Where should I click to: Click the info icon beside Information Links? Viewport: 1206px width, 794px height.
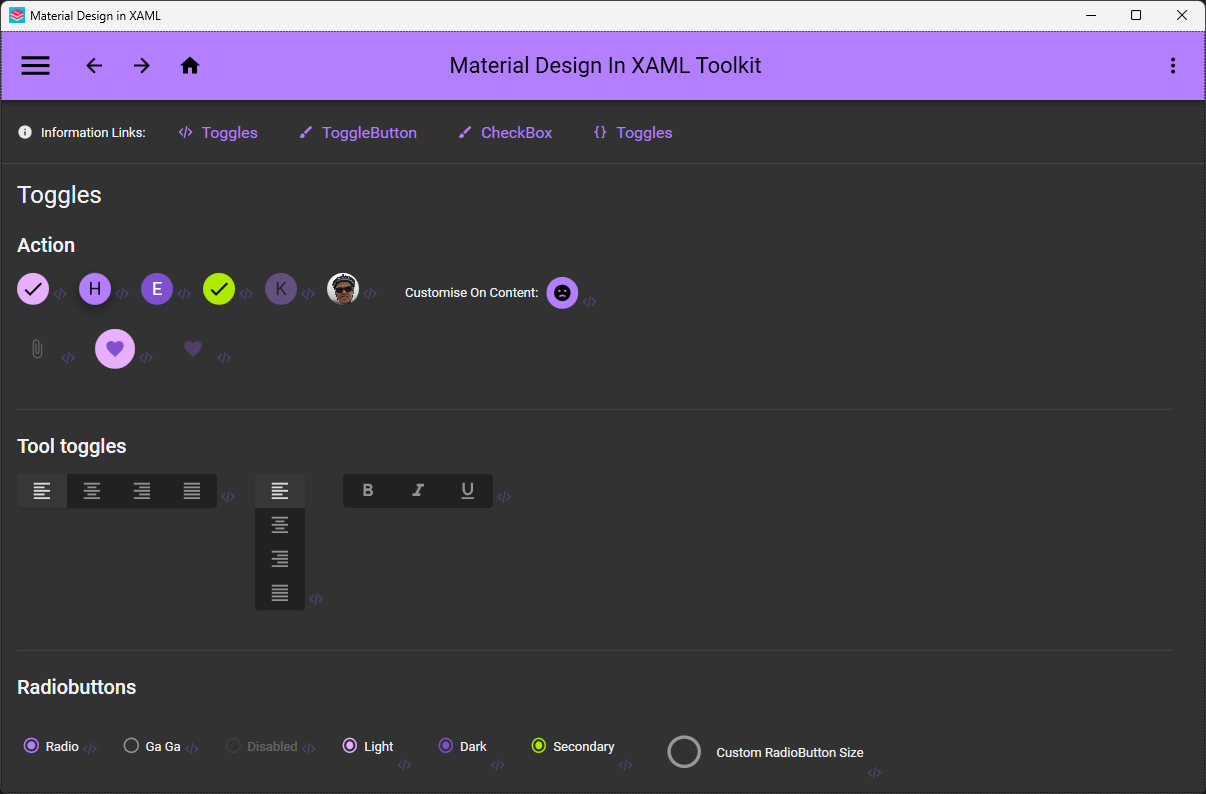pos(25,132)
